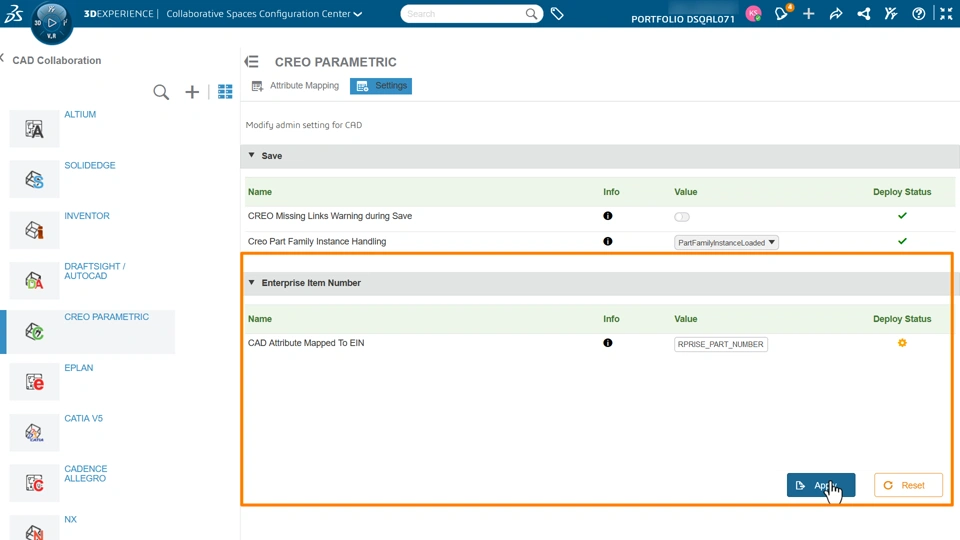Viewport: 960px width, 540px height.
Task: Search the CAD Collaboration list
Action: pyautogui.click(x=161, y=92)
